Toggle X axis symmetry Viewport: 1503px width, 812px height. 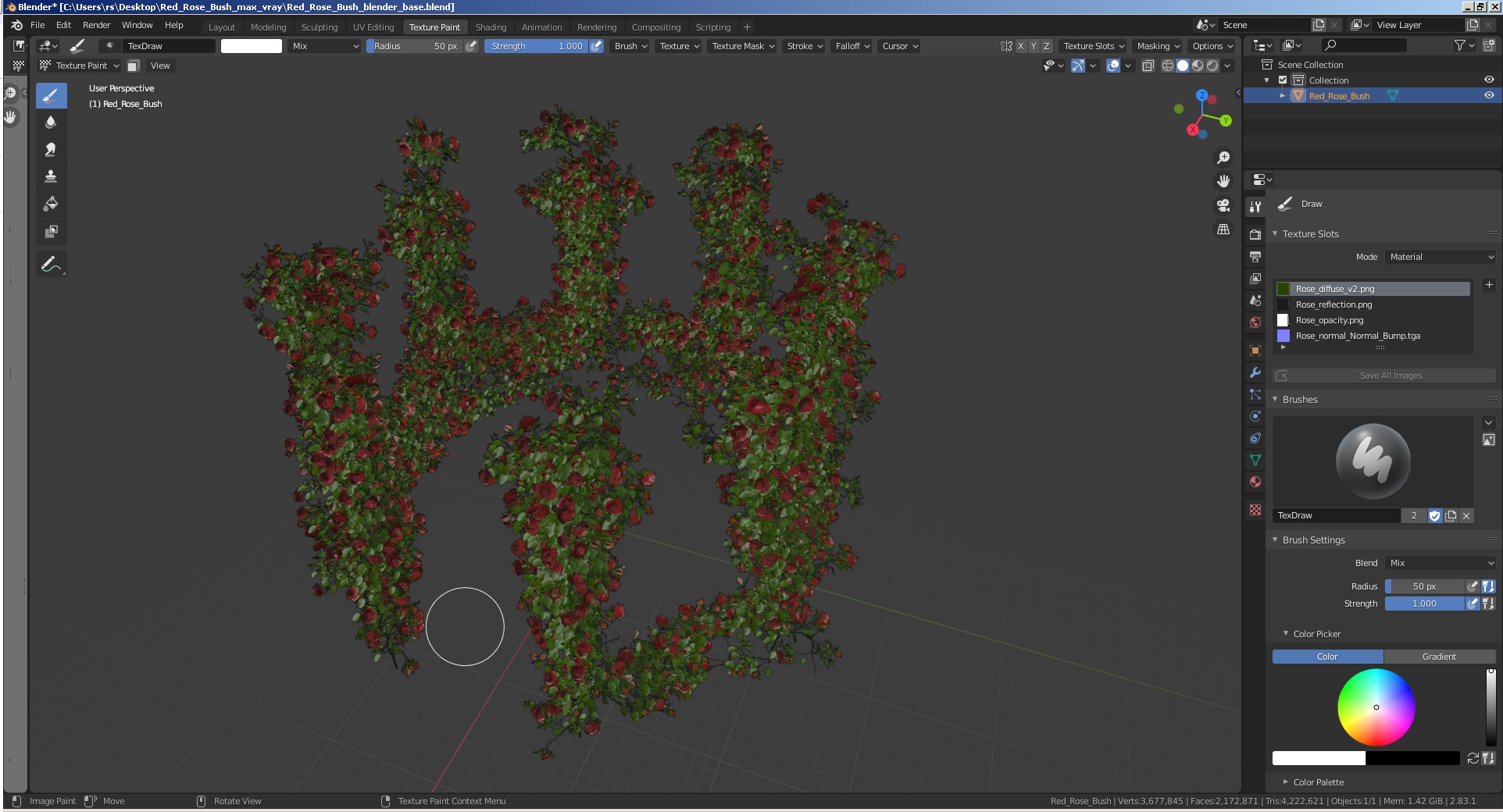(x=1020, y=46)
